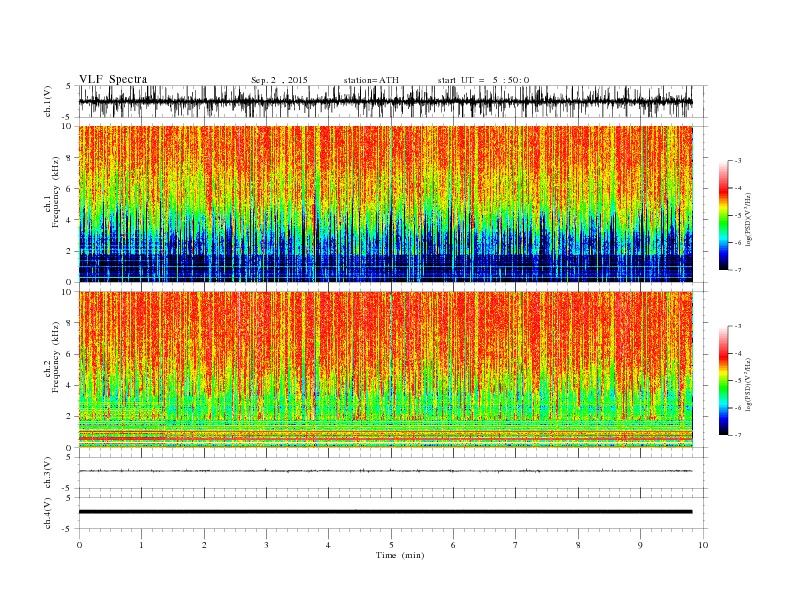Image resolution: width=792 pixels, height=612 pixels.
Task: Click the "8" tick on ch.1 frequency axis
Action: 70,158
